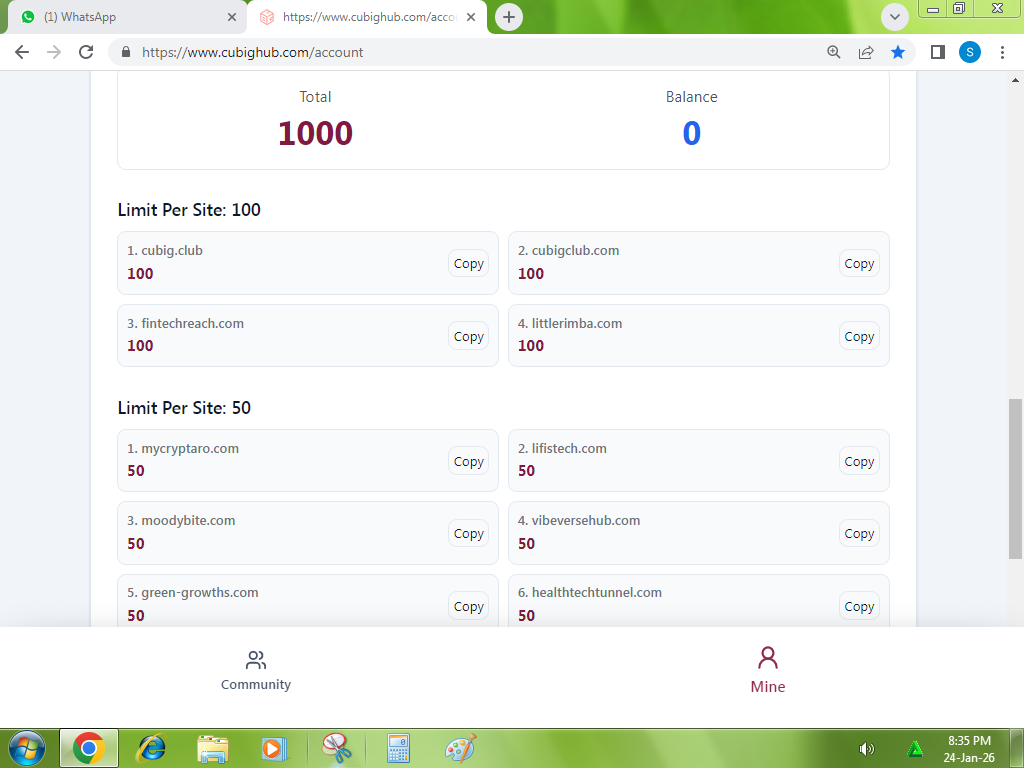Click the page vertical scrollbar thumb
The image size is (1024, 768).
point(1015,478)
